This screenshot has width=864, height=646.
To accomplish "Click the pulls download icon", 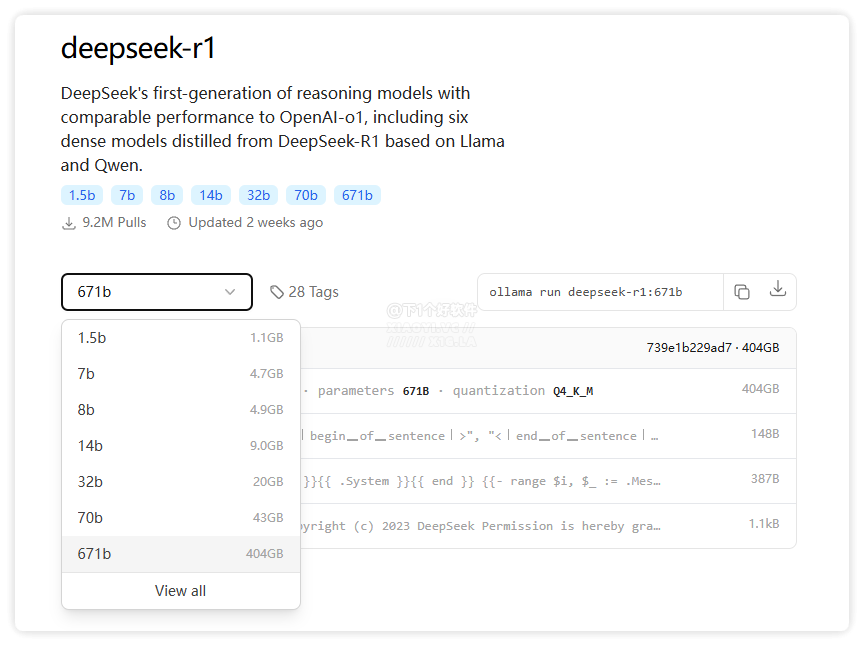I will [x=67, y=222].
